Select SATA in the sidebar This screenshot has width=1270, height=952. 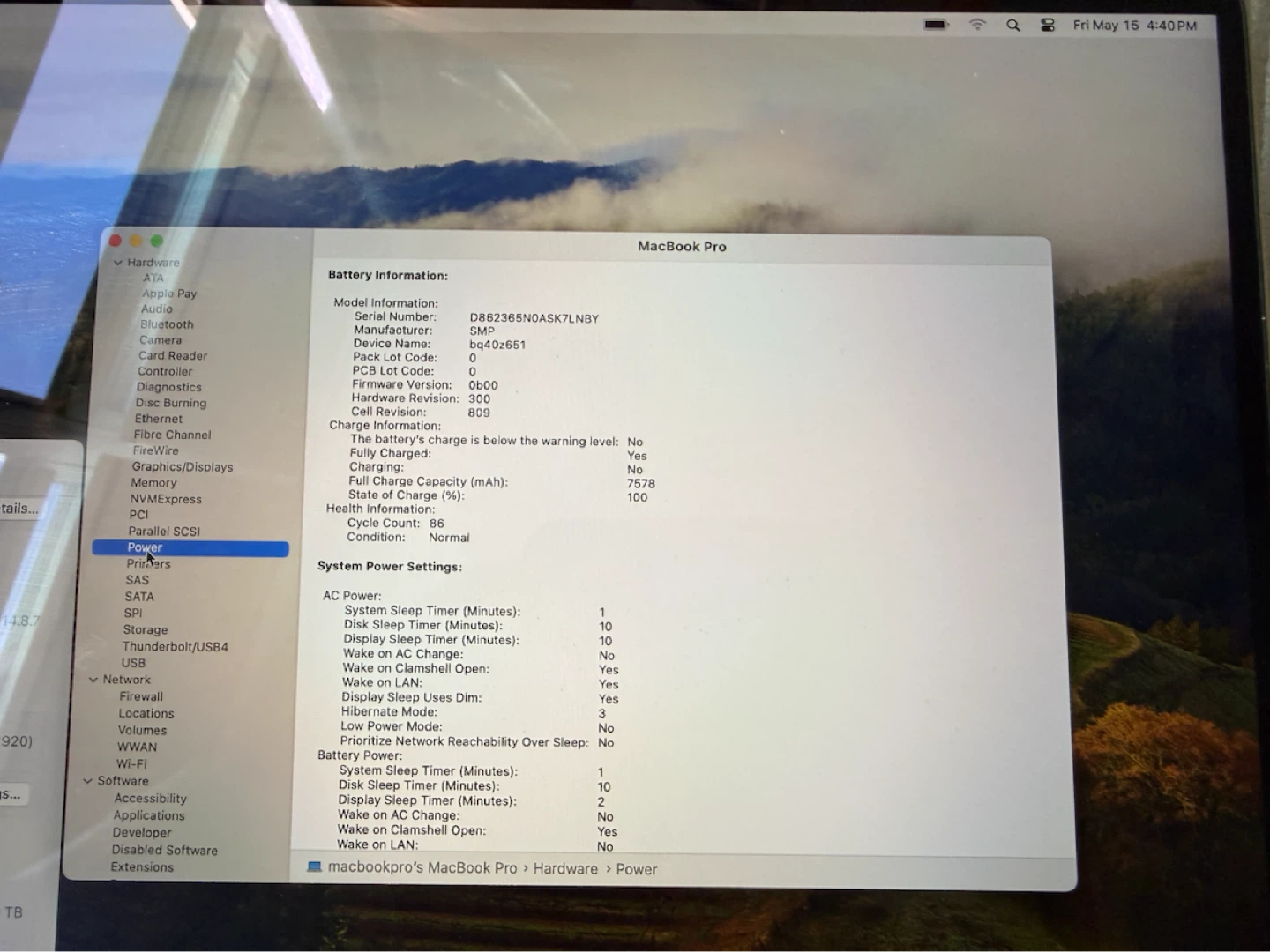pos(139,597)
